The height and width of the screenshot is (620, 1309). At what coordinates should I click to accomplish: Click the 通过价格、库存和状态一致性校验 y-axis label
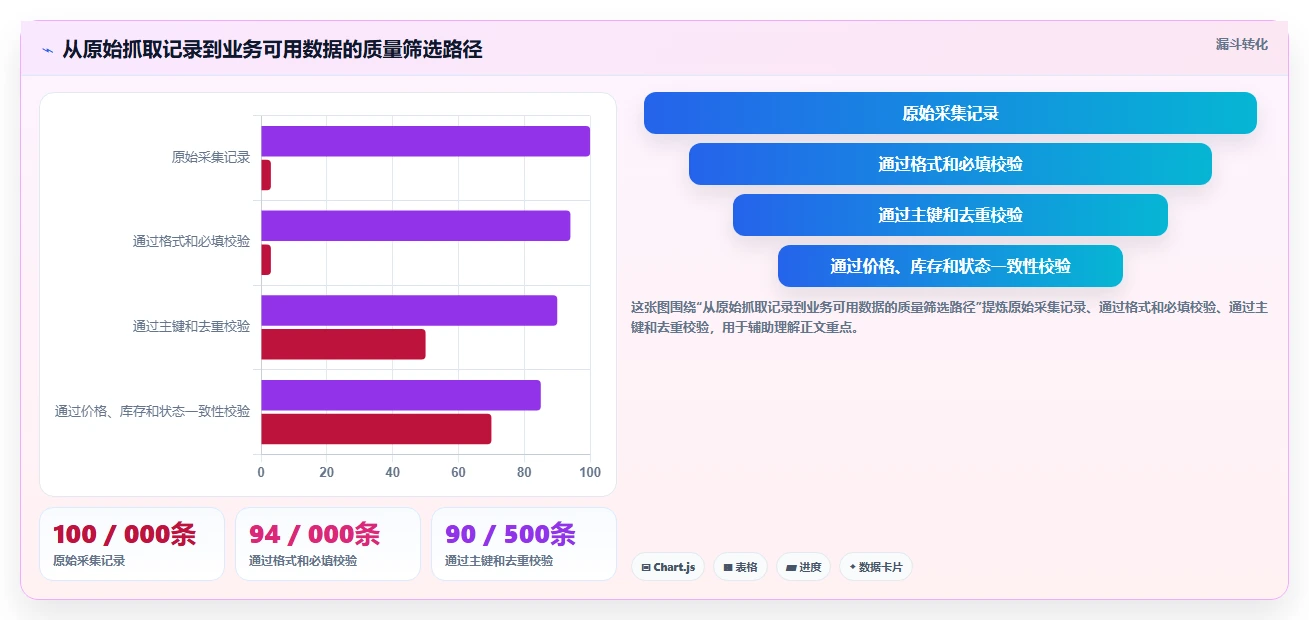[x=152, y=411]
